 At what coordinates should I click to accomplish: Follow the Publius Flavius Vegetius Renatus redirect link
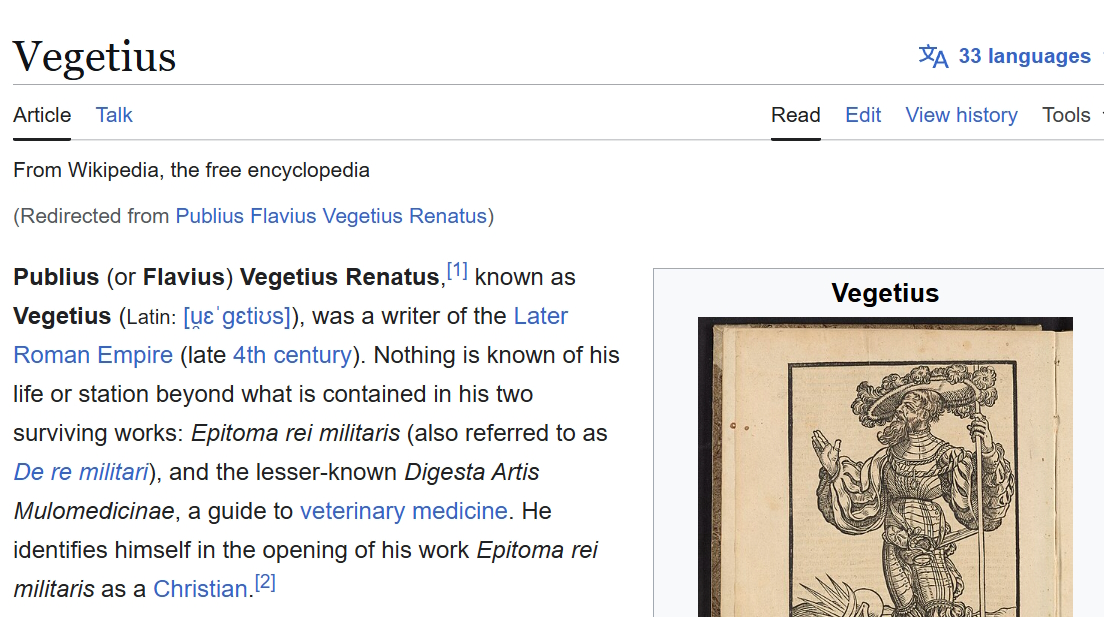(x=332, y=216)
